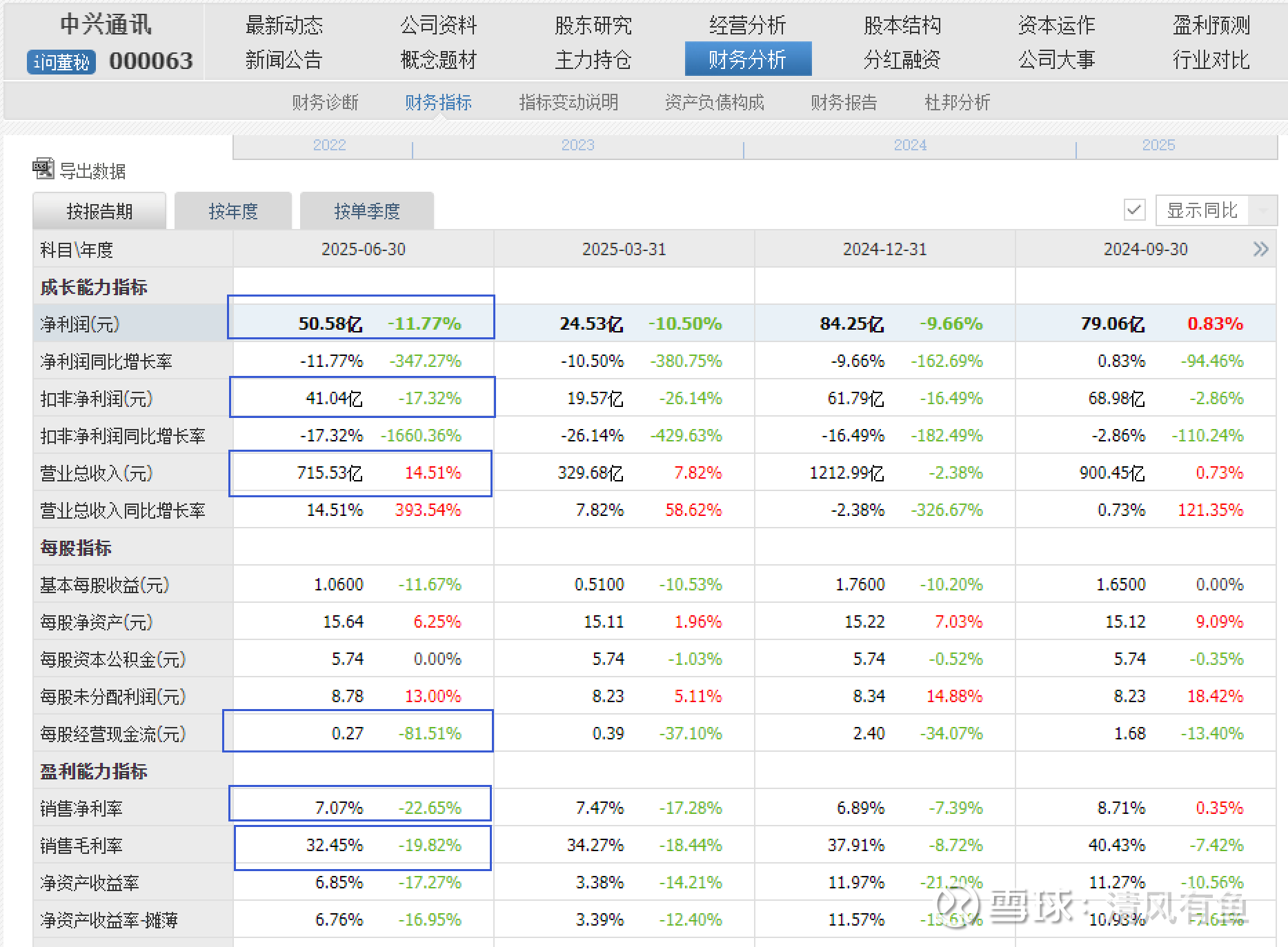Jump to 2024 on the timeline

tap(911, 145)
